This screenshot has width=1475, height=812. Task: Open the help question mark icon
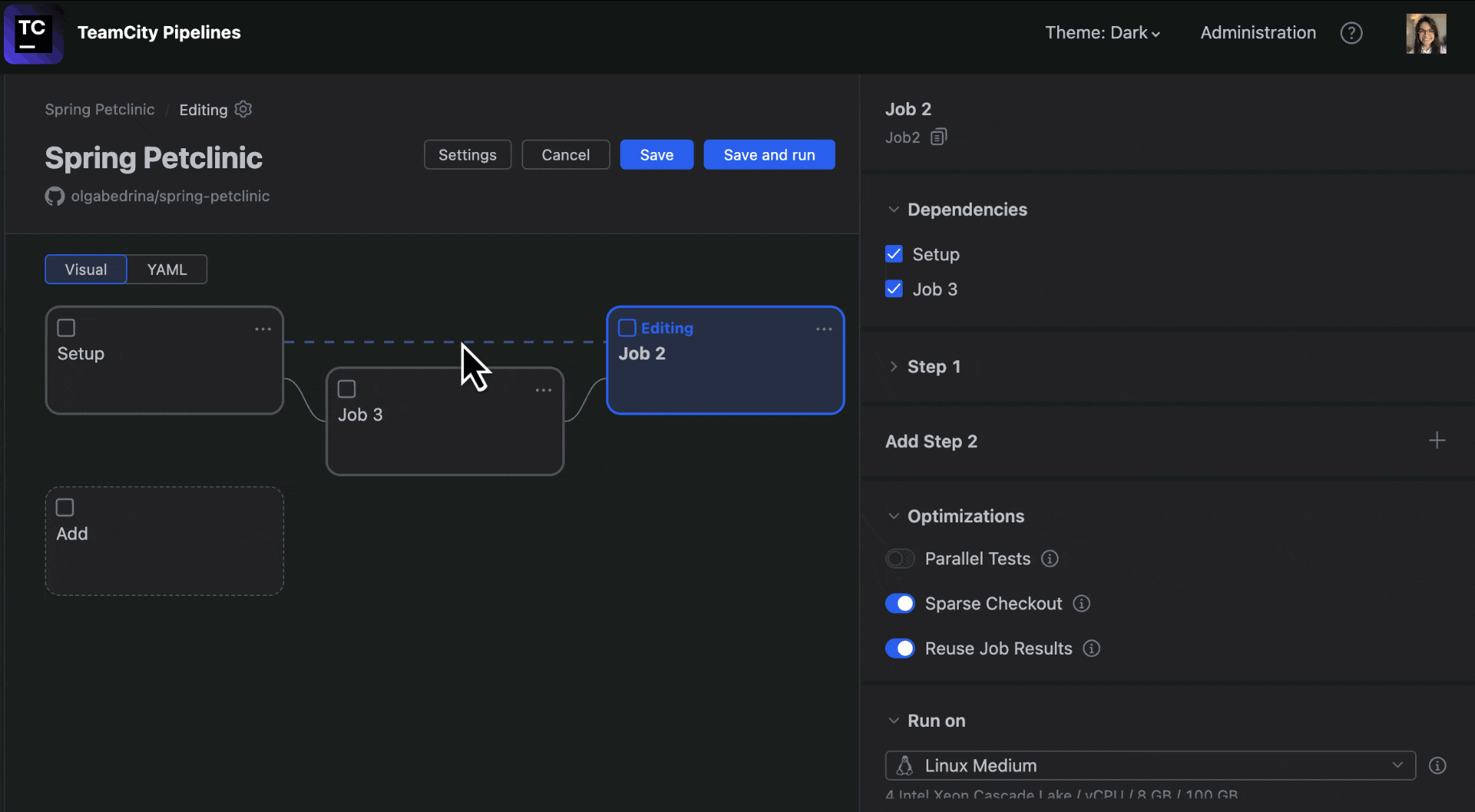coord(1351,33)
